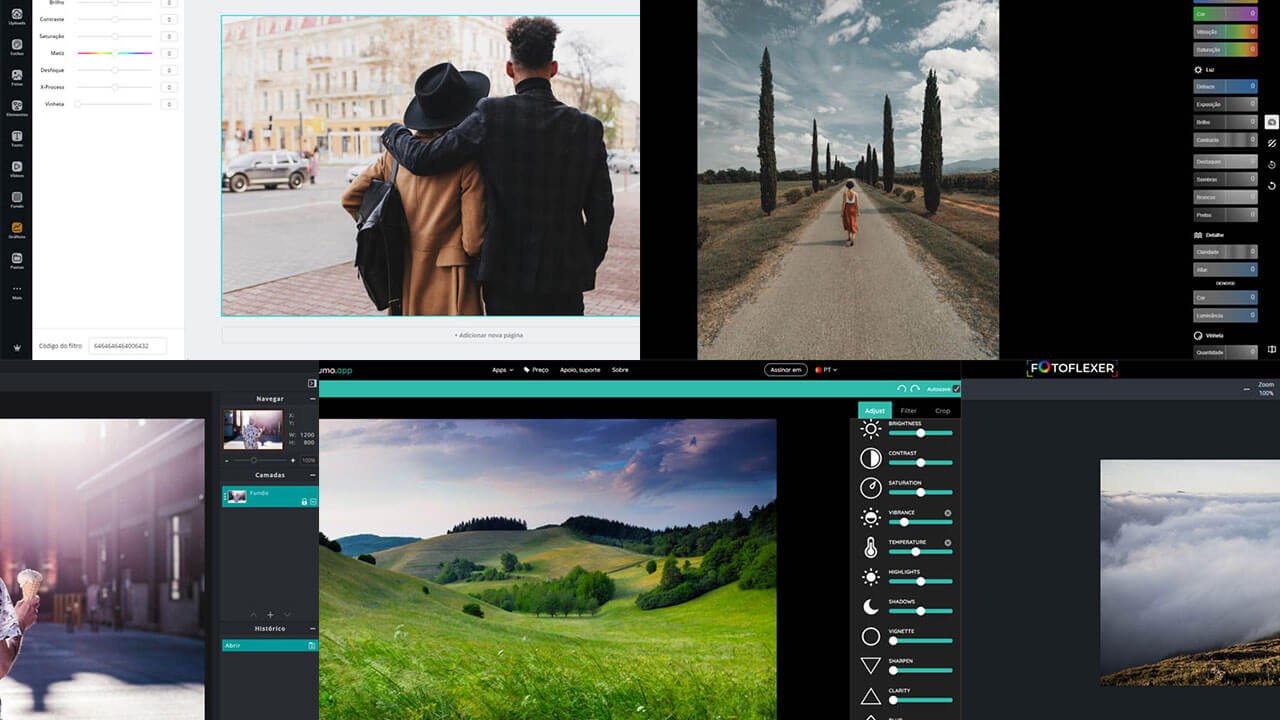
Task: Switch to the Filter tab
Action: click(908, 411)
